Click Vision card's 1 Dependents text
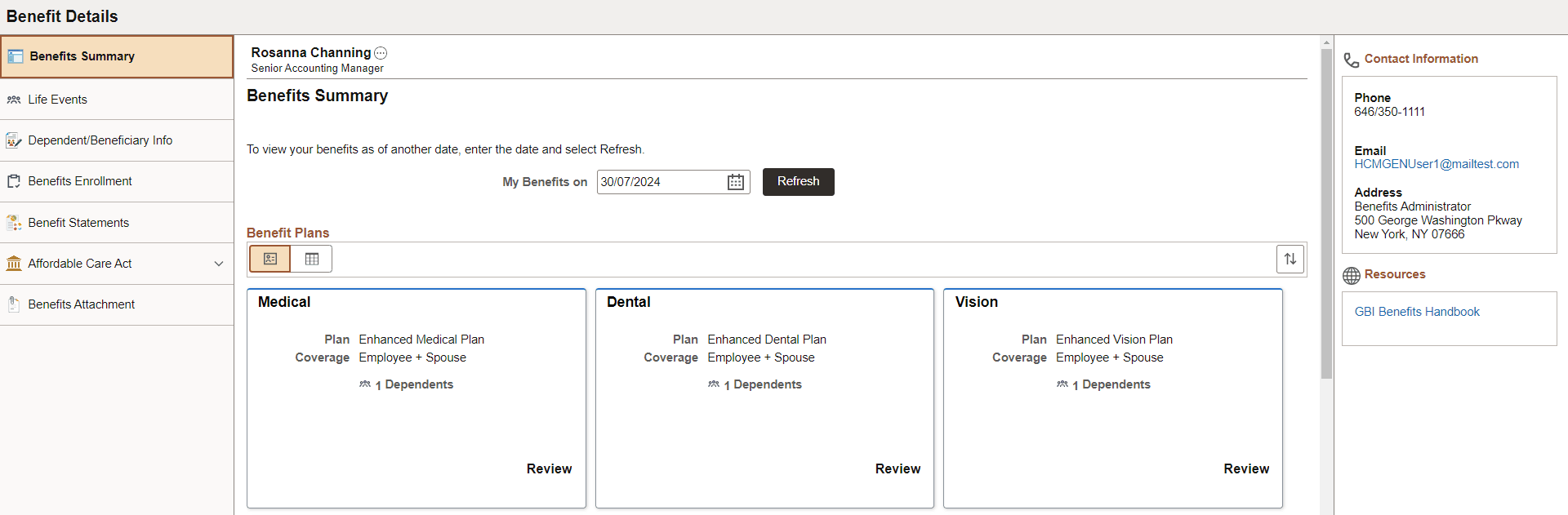This screenshot has width=1568, height=515. 1111,384
